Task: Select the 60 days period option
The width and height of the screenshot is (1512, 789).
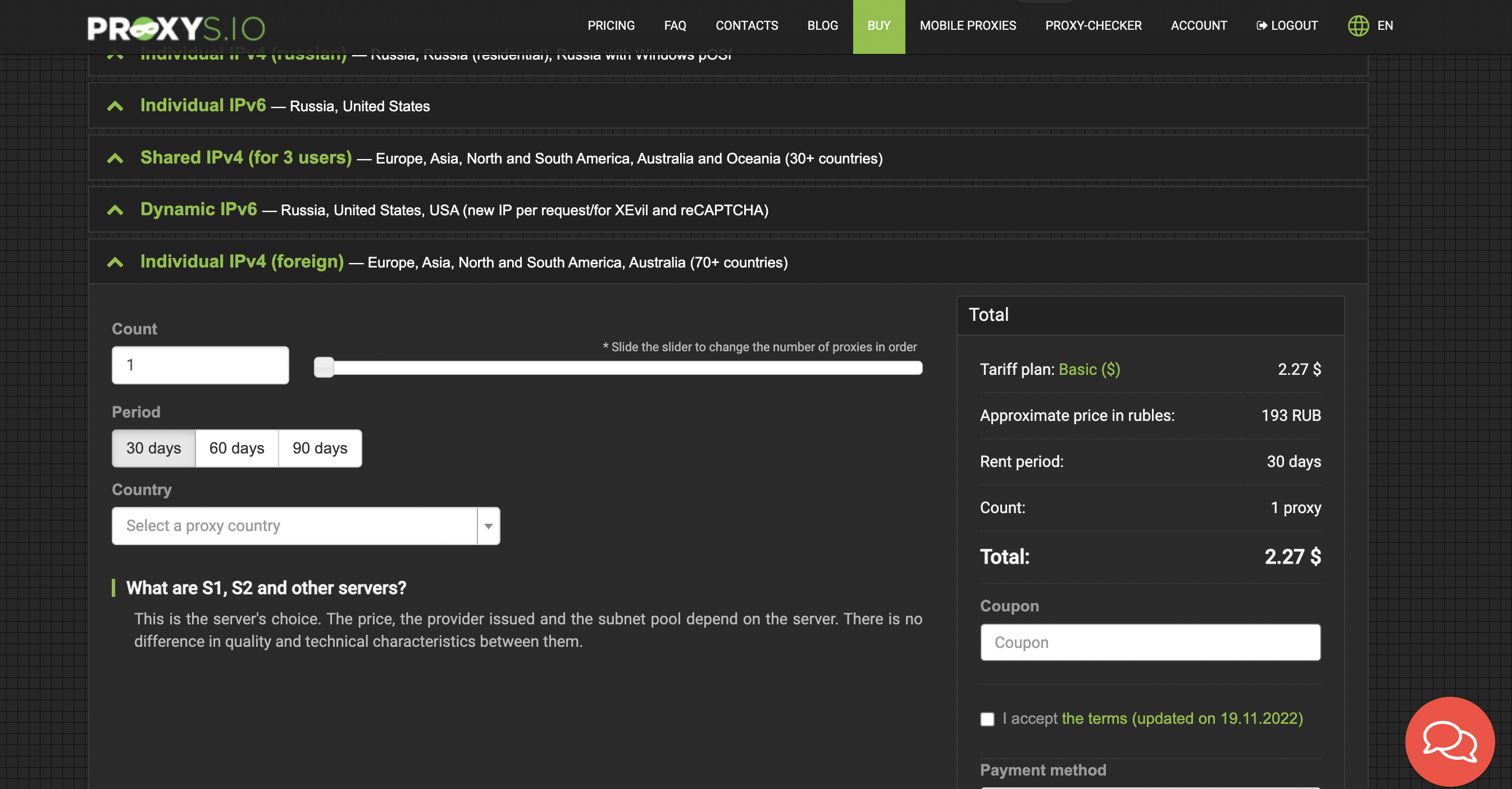Action: 236,448
